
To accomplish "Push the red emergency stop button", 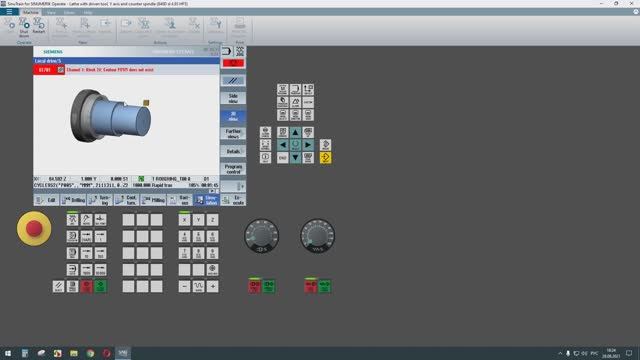I will click(x=34, y=229).
